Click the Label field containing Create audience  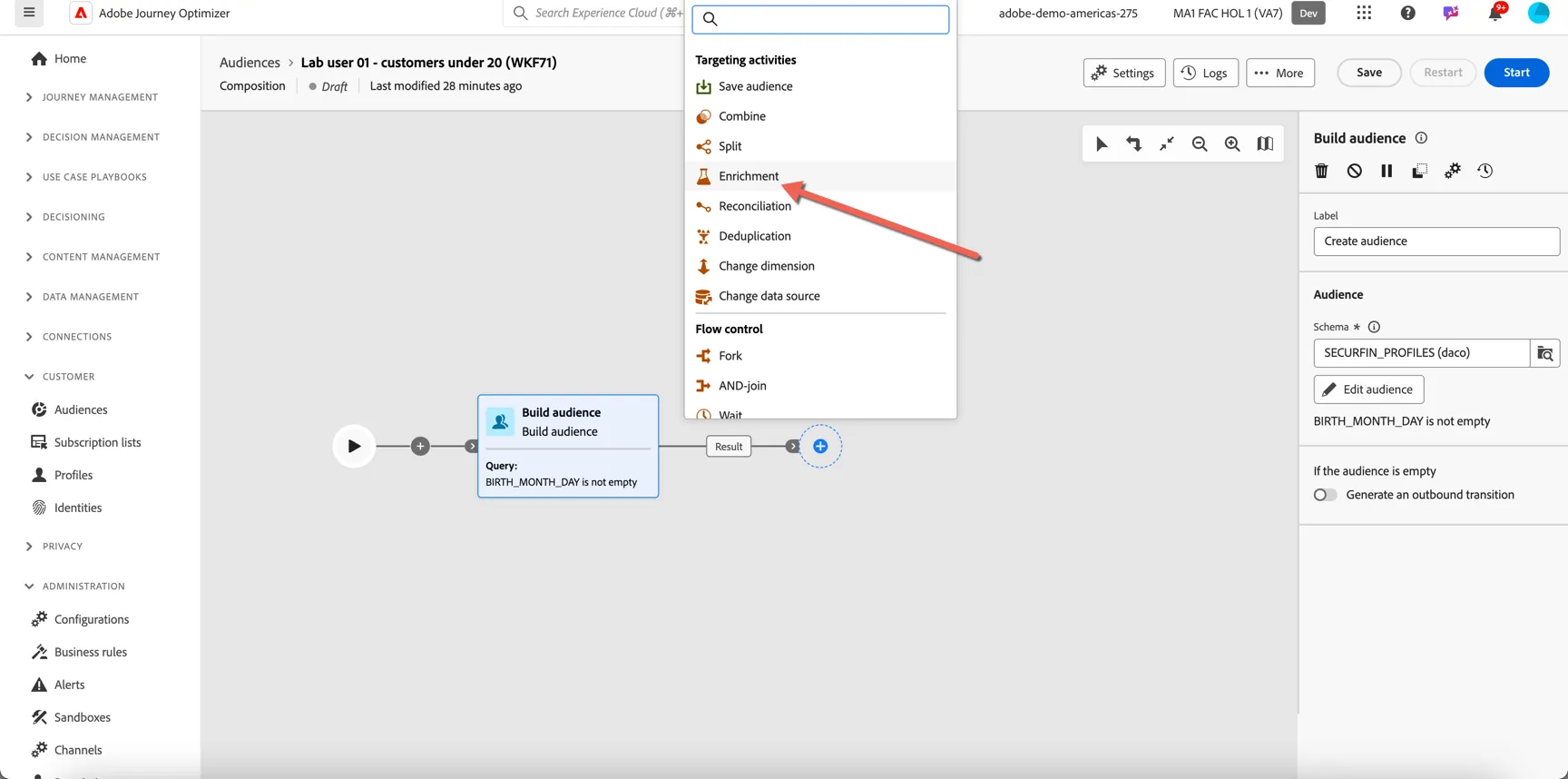pos(1436,242)
